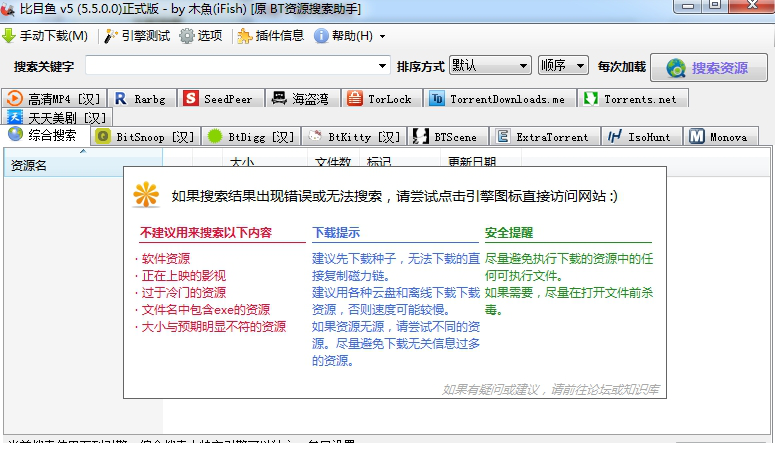Click the 下载提示 heading
Viewport: 775px width, 460px height.
[336, 232]
